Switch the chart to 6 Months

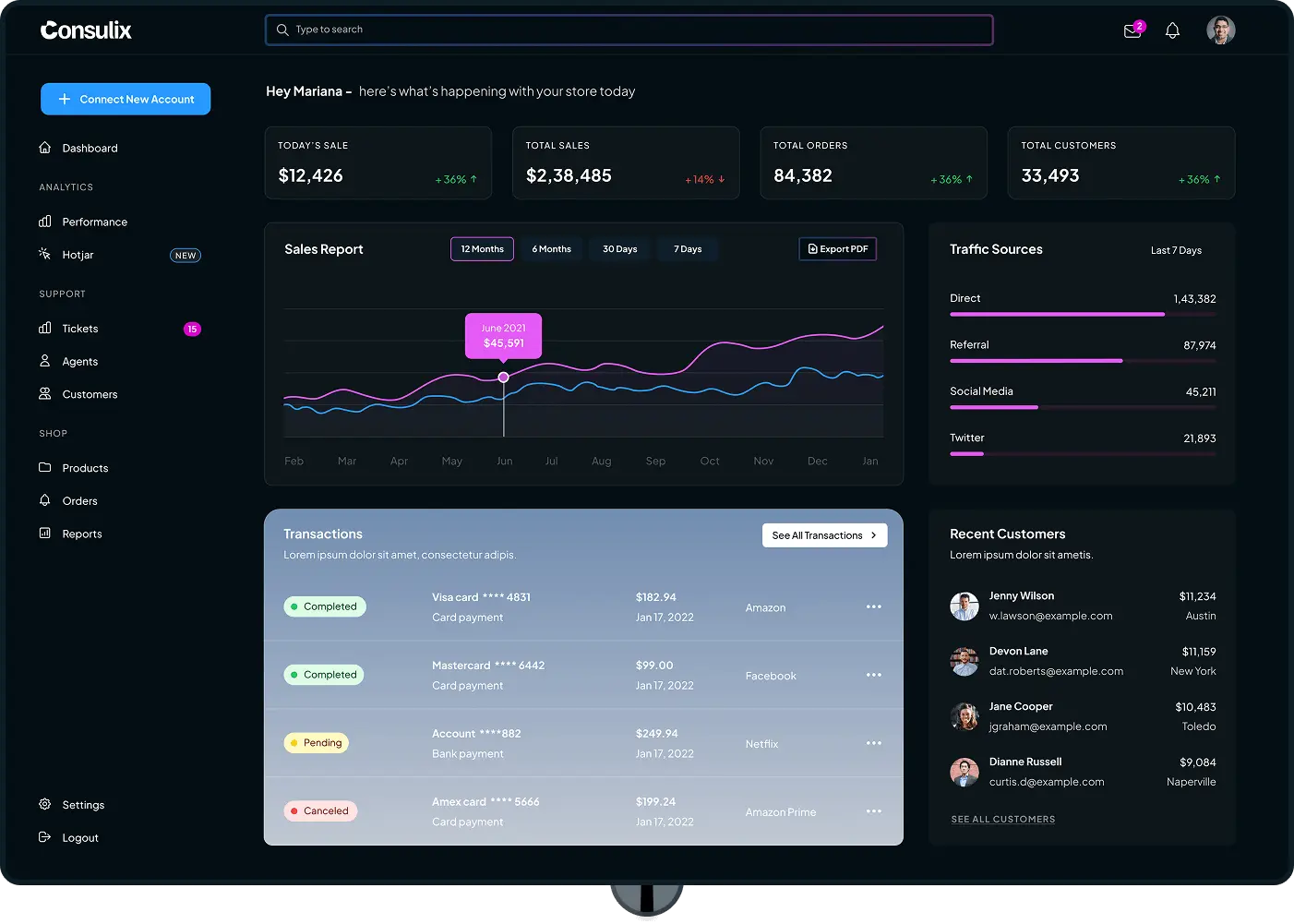[x=551, y=249]
